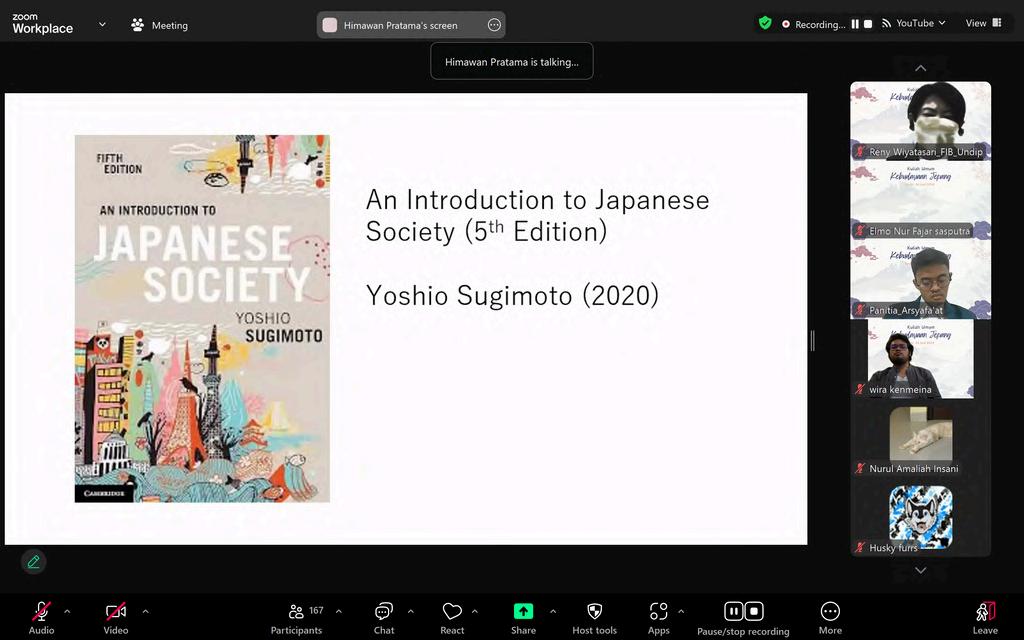Click the Zoom Workplace logo
This screenshot has width=1024, height=640.
tap(42, 24)
